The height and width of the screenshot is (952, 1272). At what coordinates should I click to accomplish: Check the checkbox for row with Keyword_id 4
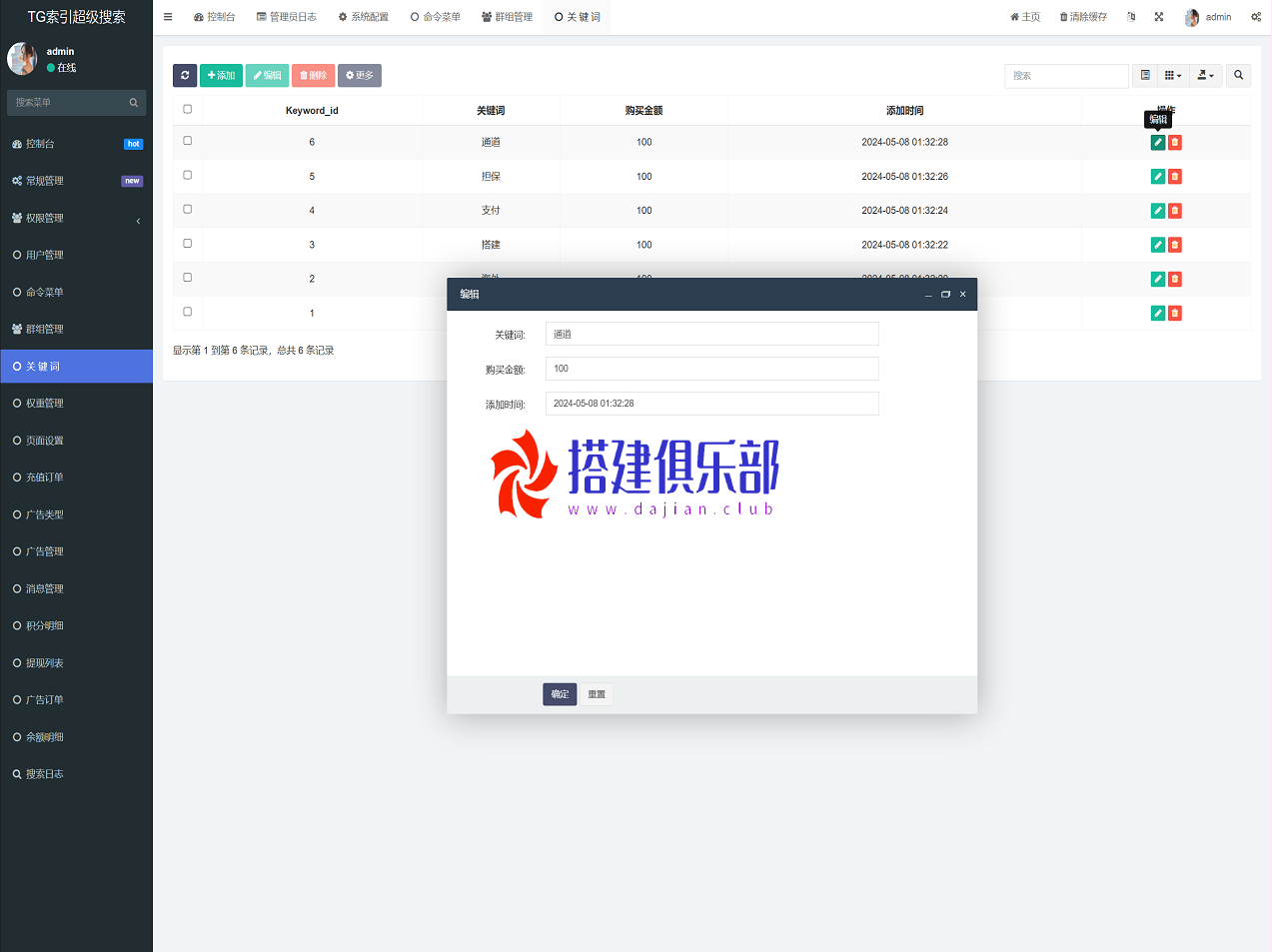tap(187, 209)
